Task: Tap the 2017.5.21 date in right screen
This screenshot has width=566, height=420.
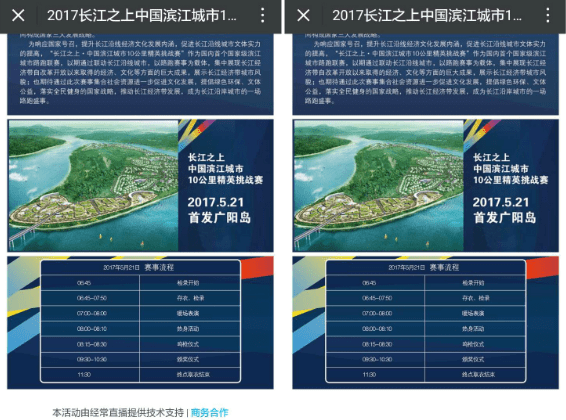Action: [x=501, y=202]
